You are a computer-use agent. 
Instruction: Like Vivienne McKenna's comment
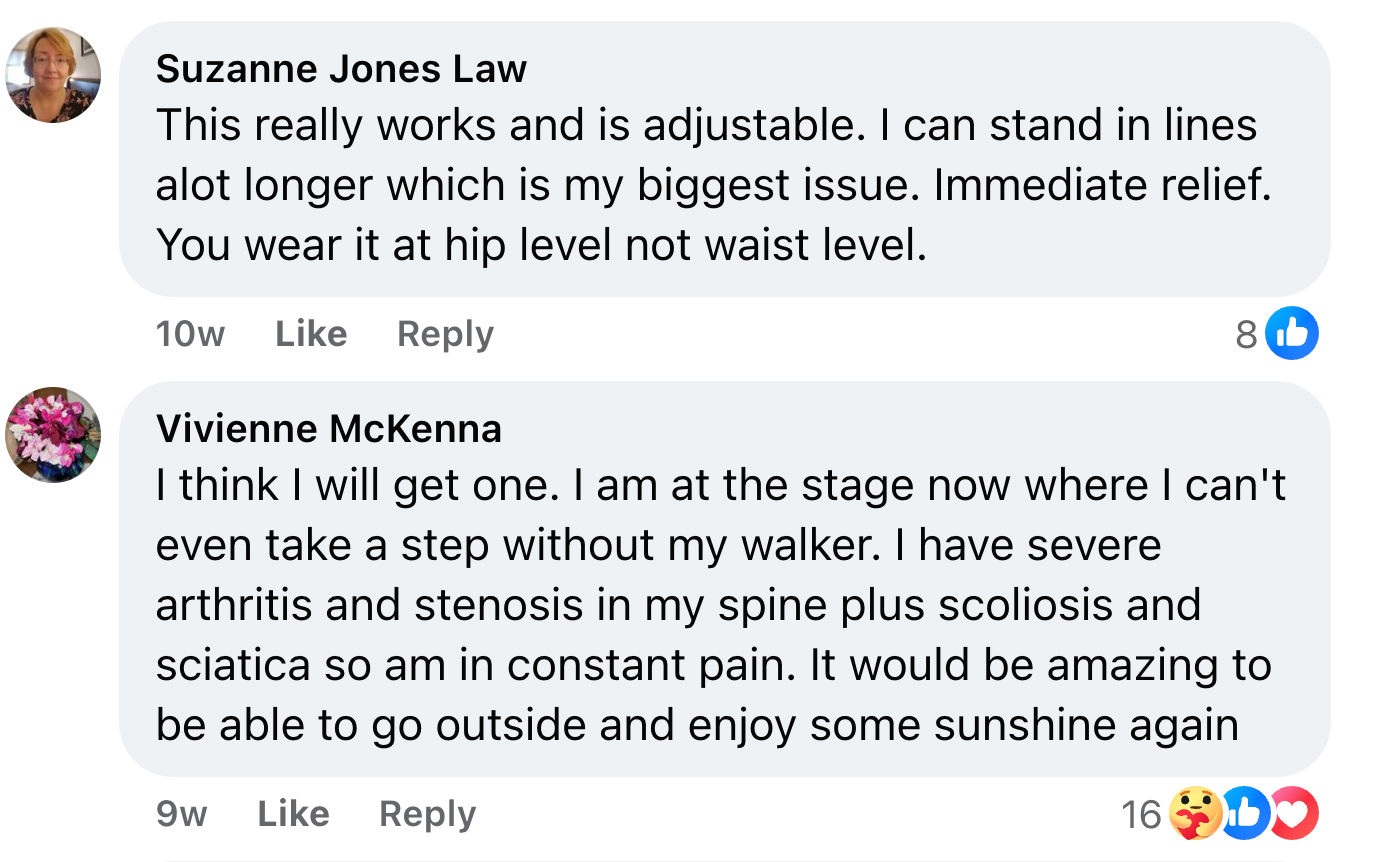point(293,813)
